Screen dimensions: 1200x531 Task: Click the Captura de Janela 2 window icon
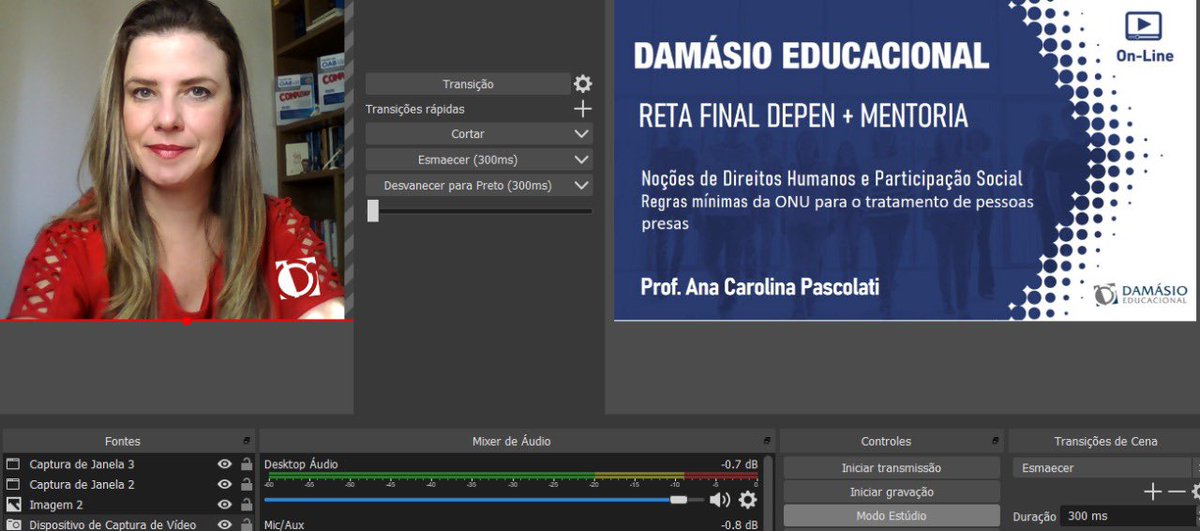tap(13, 484)
